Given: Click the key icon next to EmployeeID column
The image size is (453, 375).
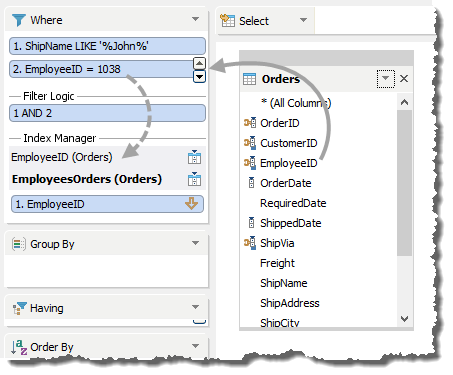Looking at the screenshot, I should click(x=250, y=163).
